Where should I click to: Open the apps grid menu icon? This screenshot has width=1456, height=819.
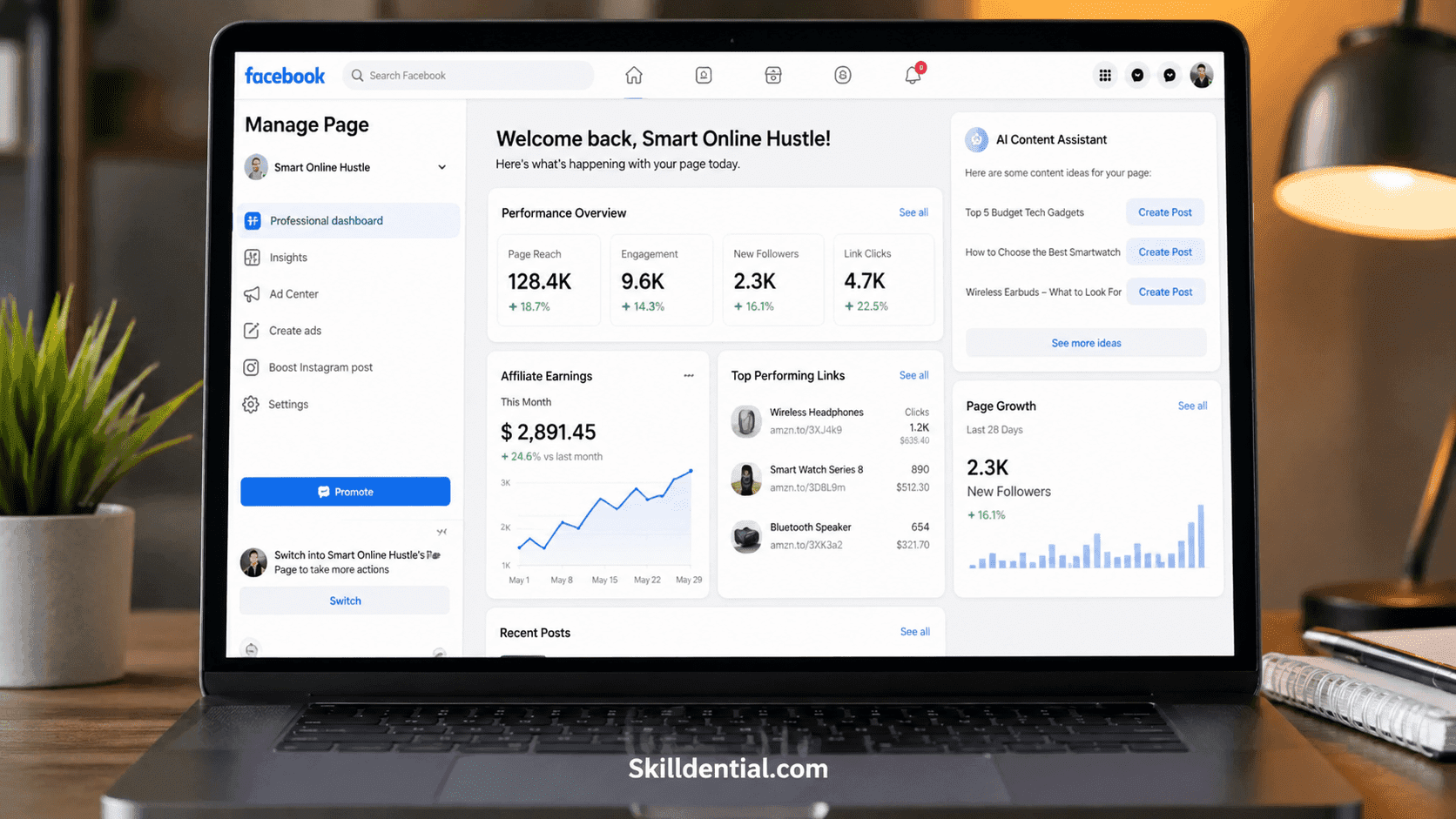tap(1104, 76)
